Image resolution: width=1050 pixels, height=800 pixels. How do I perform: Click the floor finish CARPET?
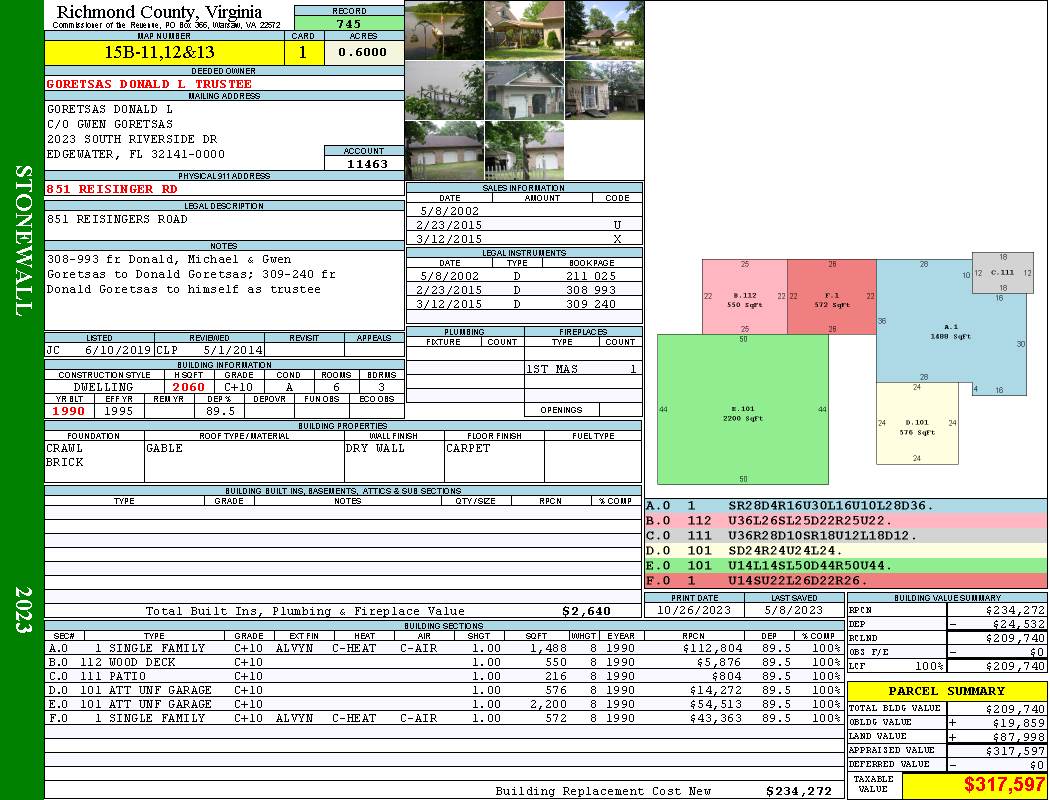click(x=468, y=448)
